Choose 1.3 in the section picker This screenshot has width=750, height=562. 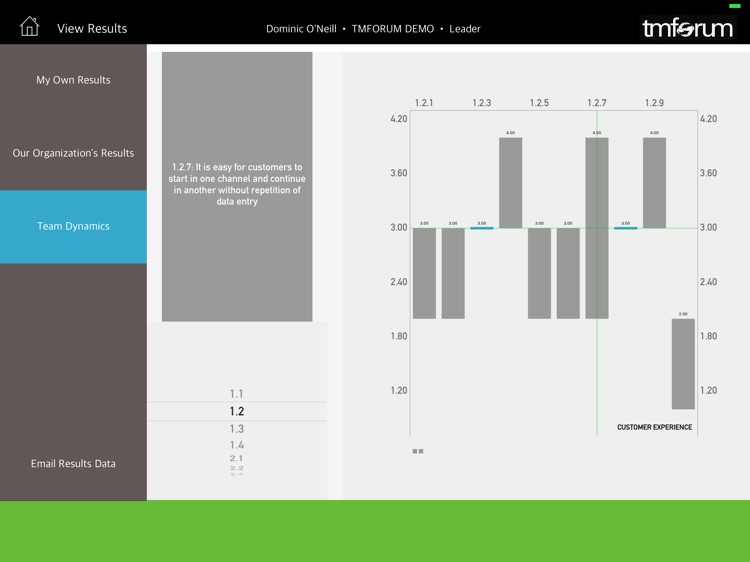pyautogui.click(x=237, y=429)
